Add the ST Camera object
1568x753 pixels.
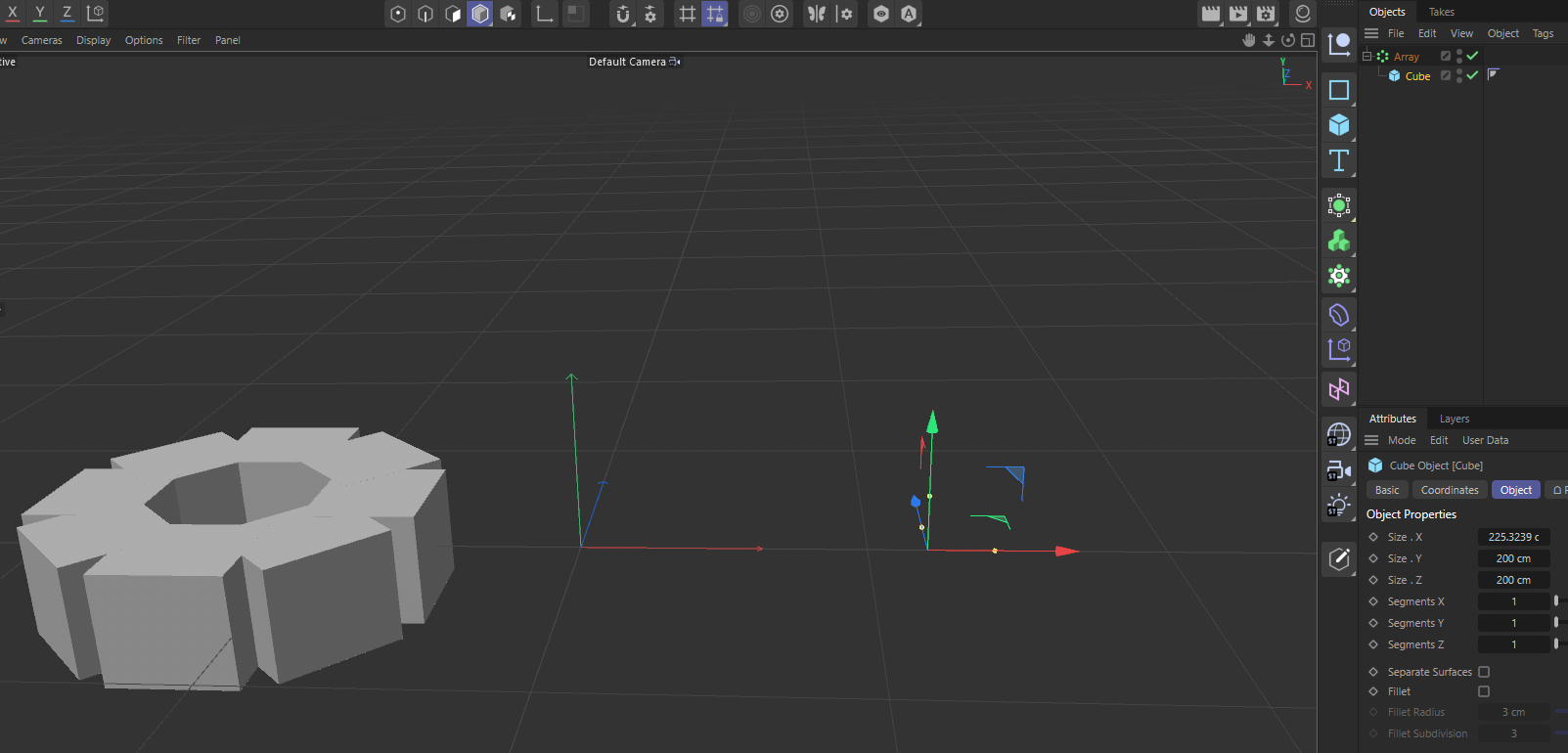tap(1339, 470)
